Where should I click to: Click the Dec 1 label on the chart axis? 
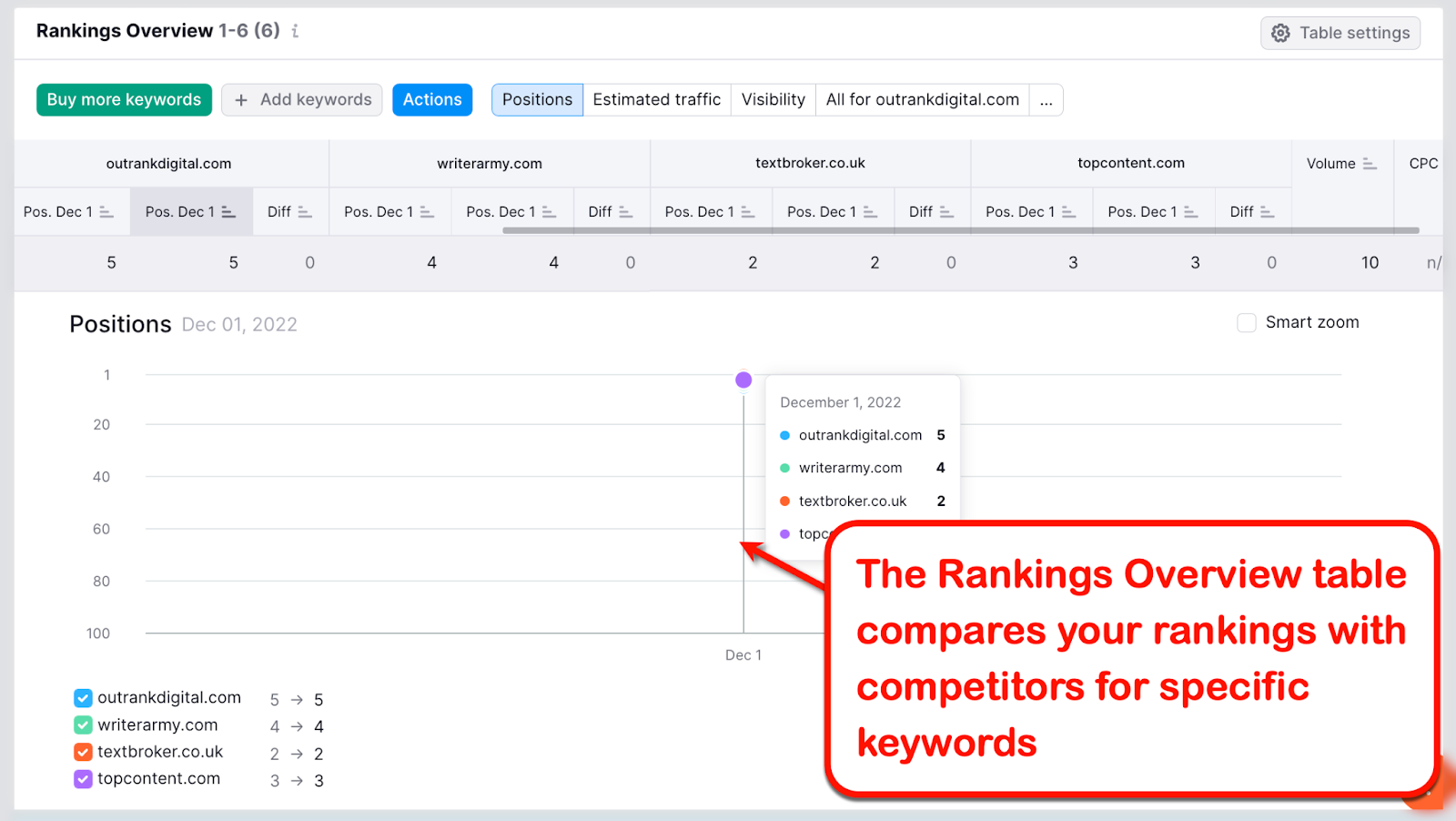click(743, 655)
